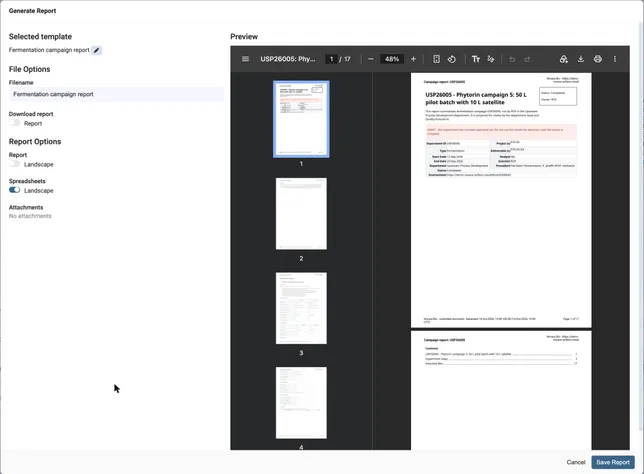Image resolution: width=644 pixels, height=474 pixels.
Task: Click the report heading 'USP26005 - Phytorin campaign 5'
Action: coord(476,98)
